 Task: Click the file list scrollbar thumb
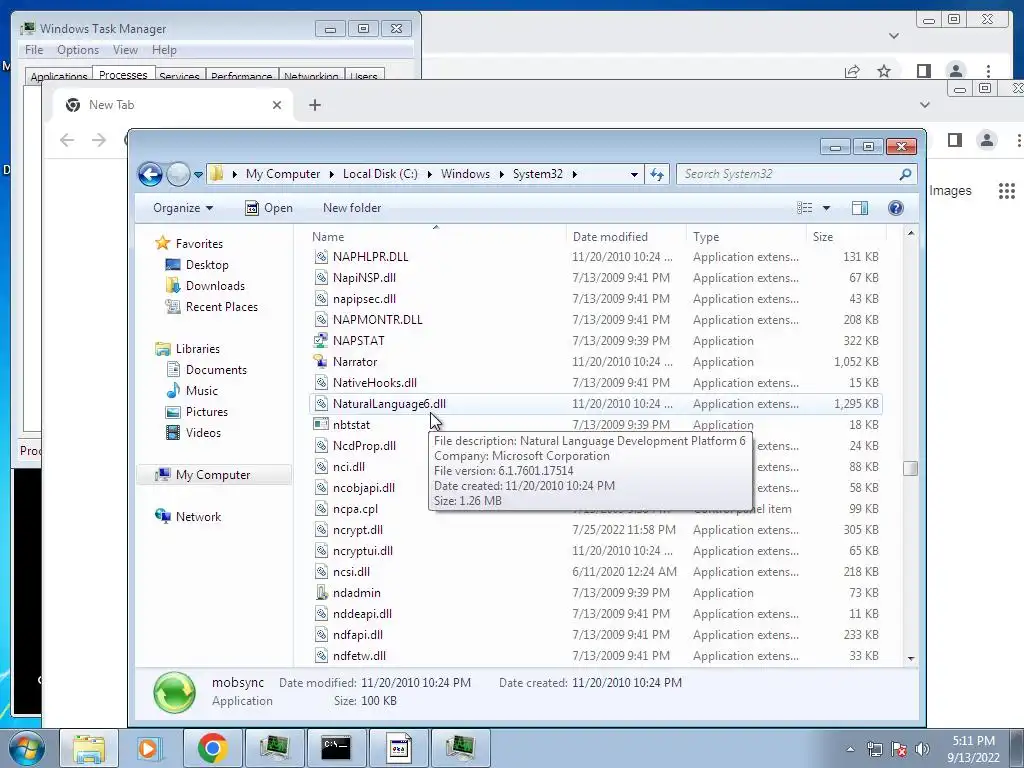pyautogui.click(x=910, y=468)
